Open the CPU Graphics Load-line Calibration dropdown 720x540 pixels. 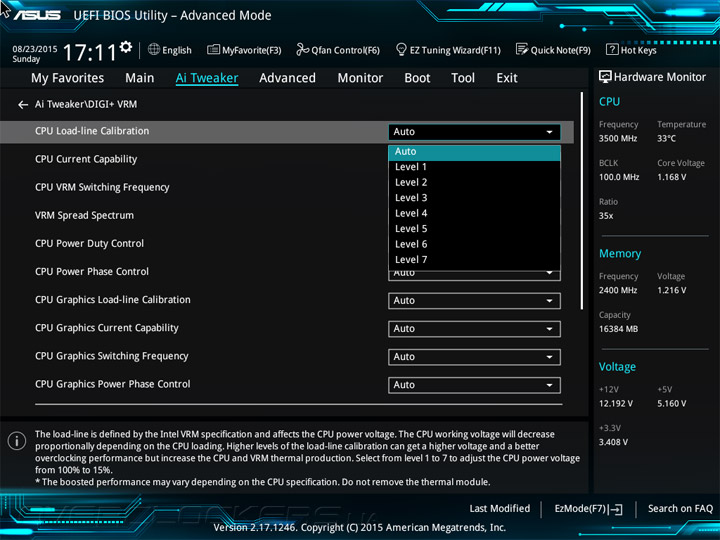(x=474, y=300)
